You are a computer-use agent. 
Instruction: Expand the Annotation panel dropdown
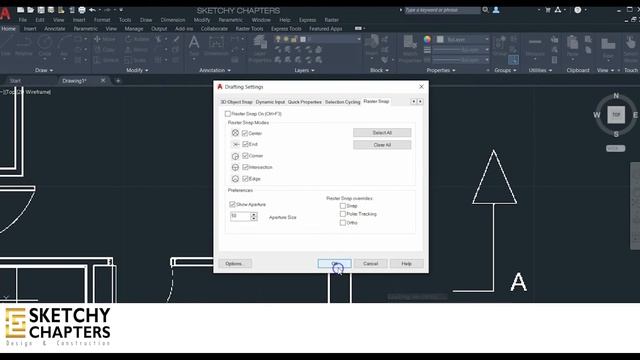click(x=215, y=70)
